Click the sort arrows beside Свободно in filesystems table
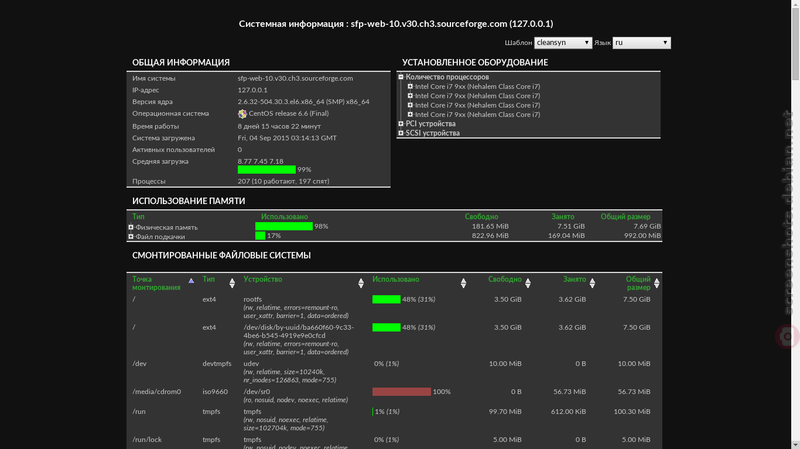Image resolution: width=800 pixels, height=449 pixels. 528,283
